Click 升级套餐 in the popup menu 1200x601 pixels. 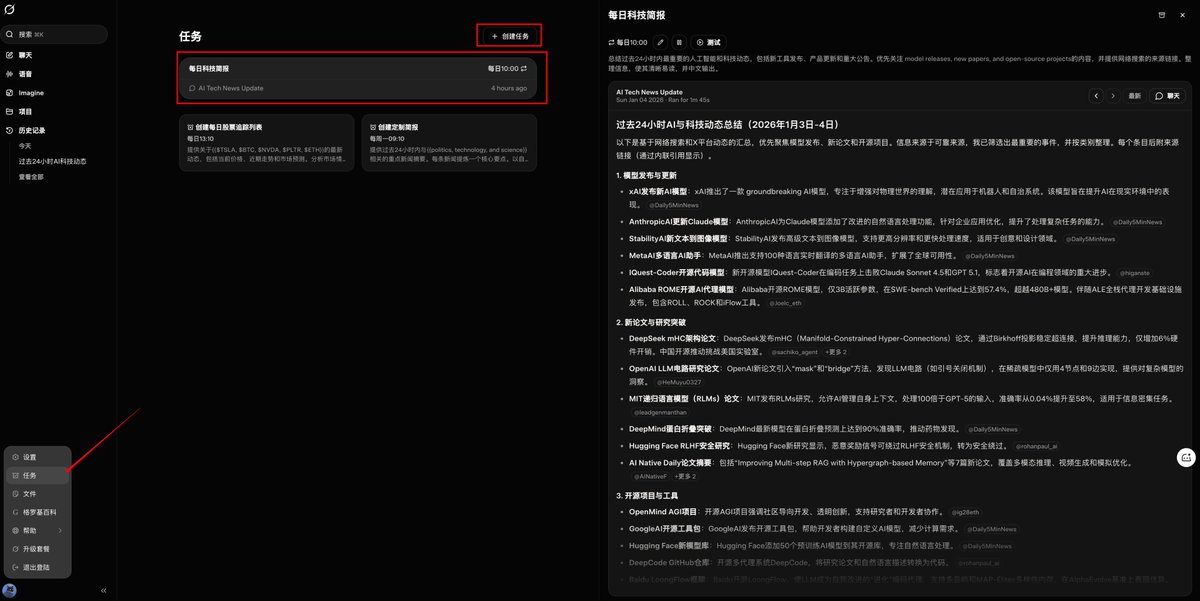pos(36,549)
